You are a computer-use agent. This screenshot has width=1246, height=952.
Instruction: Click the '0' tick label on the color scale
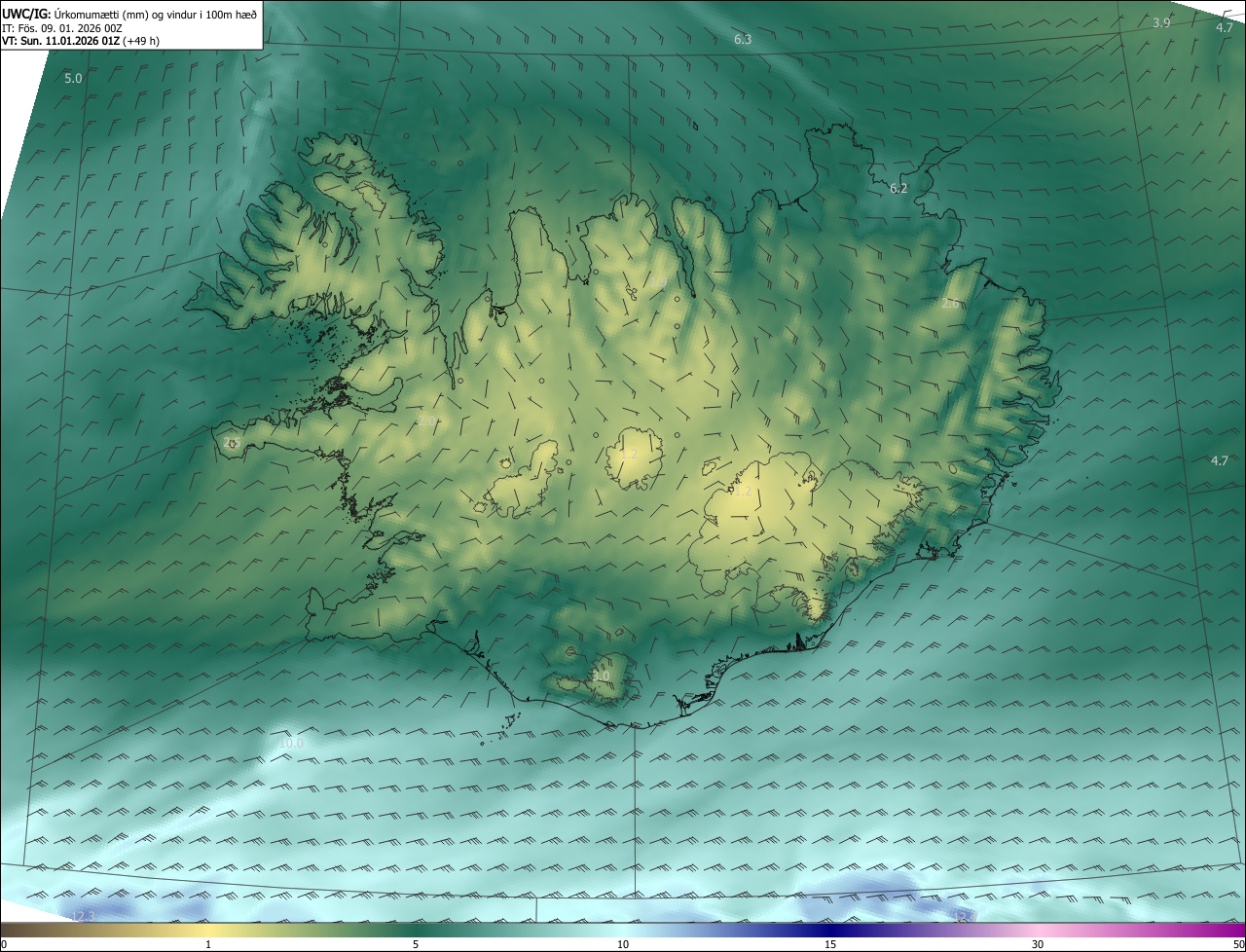(4, 944)
